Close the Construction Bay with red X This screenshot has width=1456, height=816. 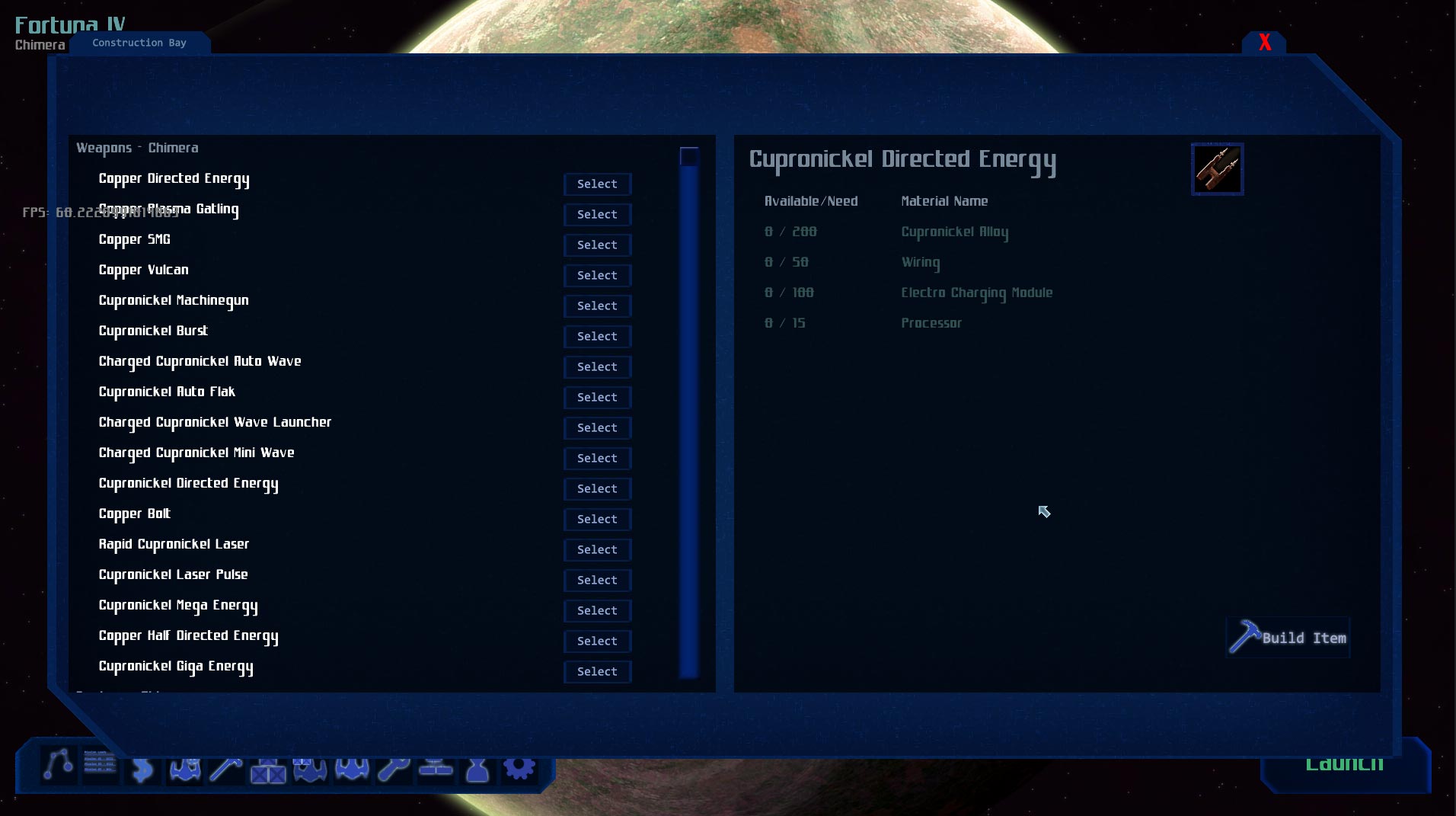(x=1264, y=43)
